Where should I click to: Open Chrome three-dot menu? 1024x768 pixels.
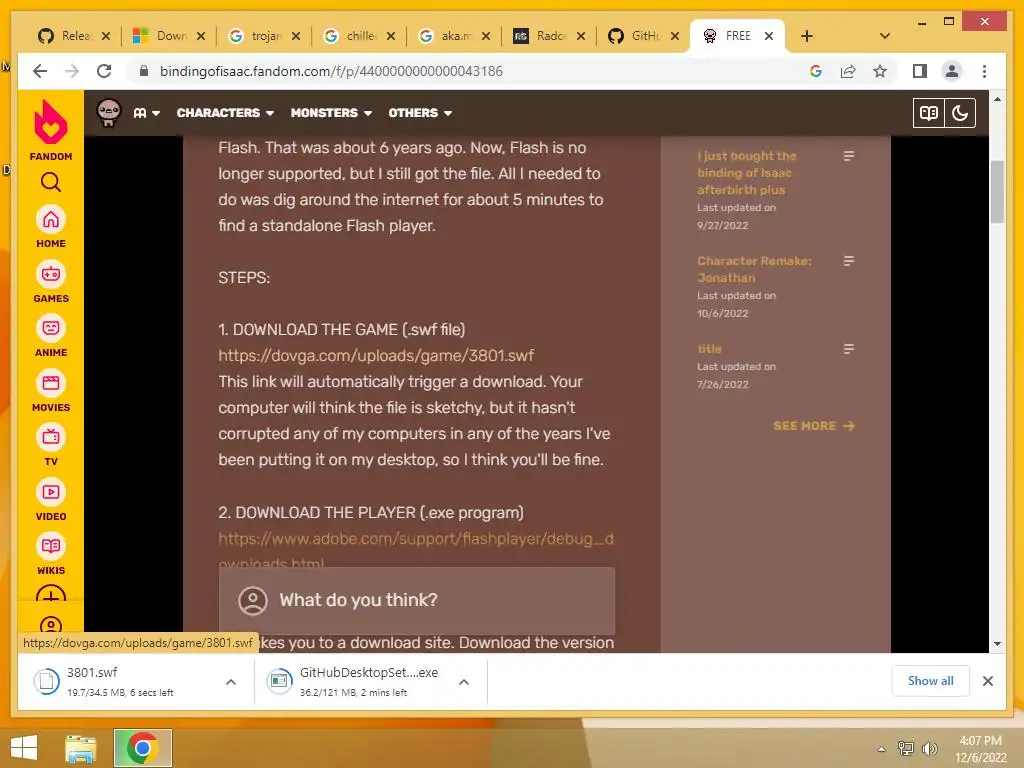(984, 71)
